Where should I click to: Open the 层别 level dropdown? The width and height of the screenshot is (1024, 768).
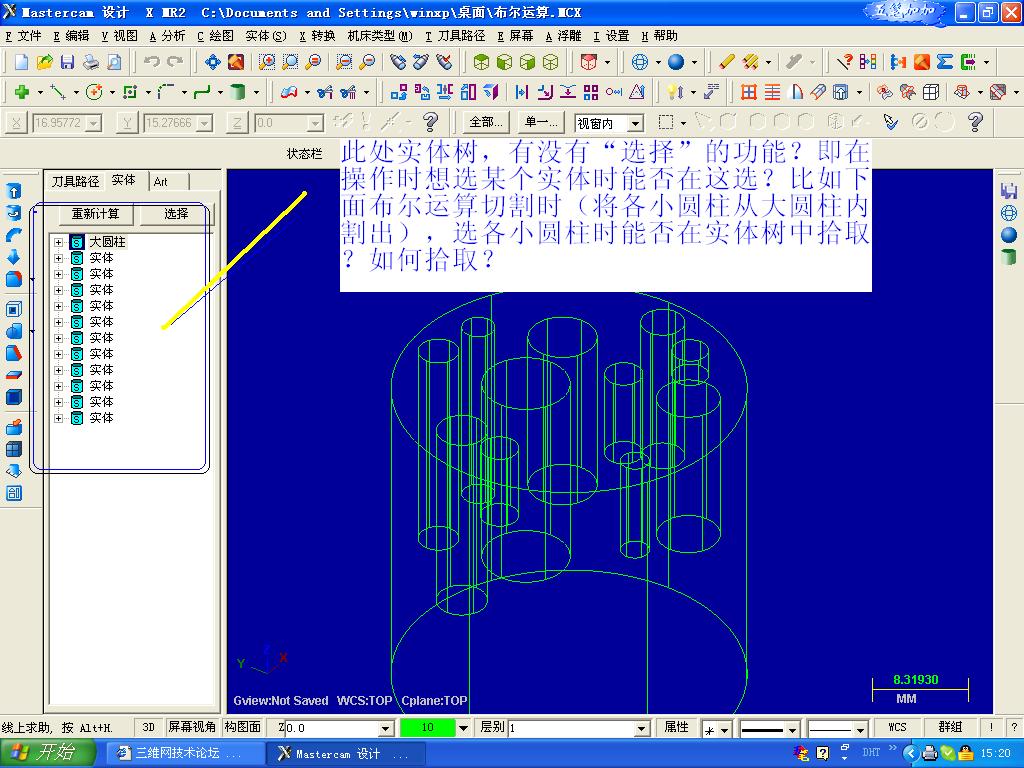point(642,728)
